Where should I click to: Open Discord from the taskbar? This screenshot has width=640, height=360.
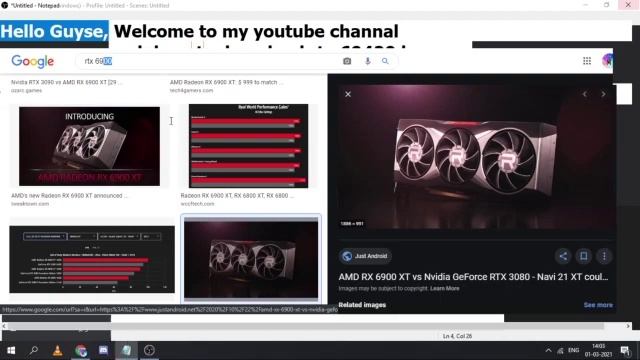(x=103, y=350)
